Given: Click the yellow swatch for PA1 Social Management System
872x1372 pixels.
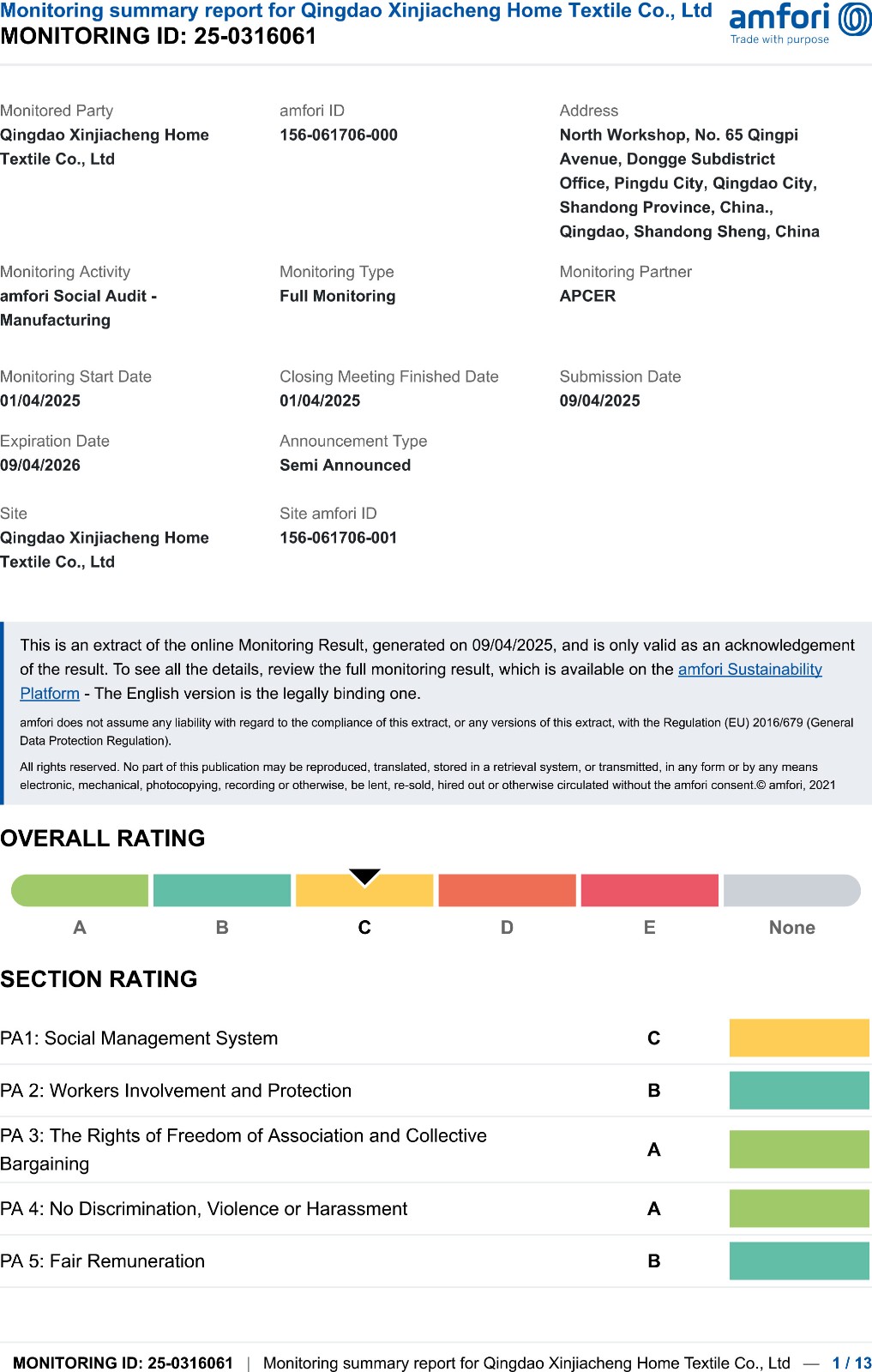Looking at the screenshot, I should [x=798, y=1038].
